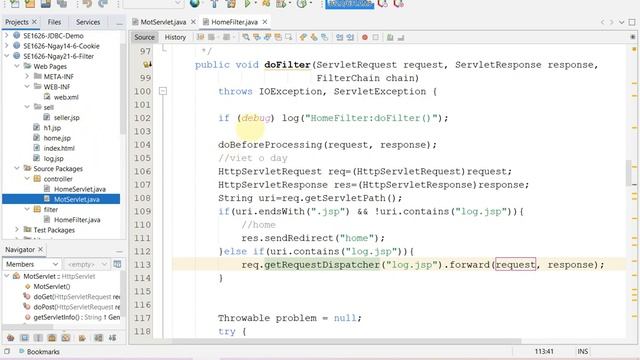Viewport: 640px width, 360px height.
Task: Close the HomeFilter.java tab
Action: pyautogui.click(x=265, y=22)
